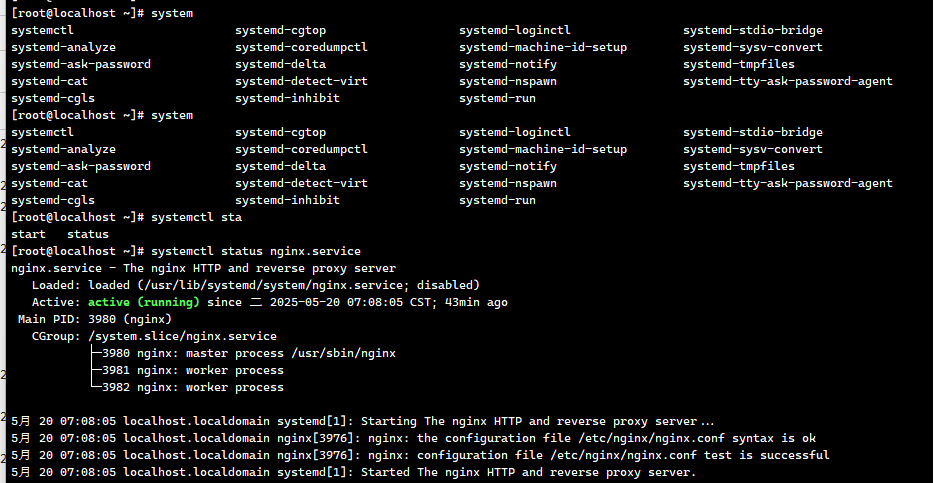Click the green "active (running)" status text
Viewport: 934px width, 483px height.
[143, 302]
